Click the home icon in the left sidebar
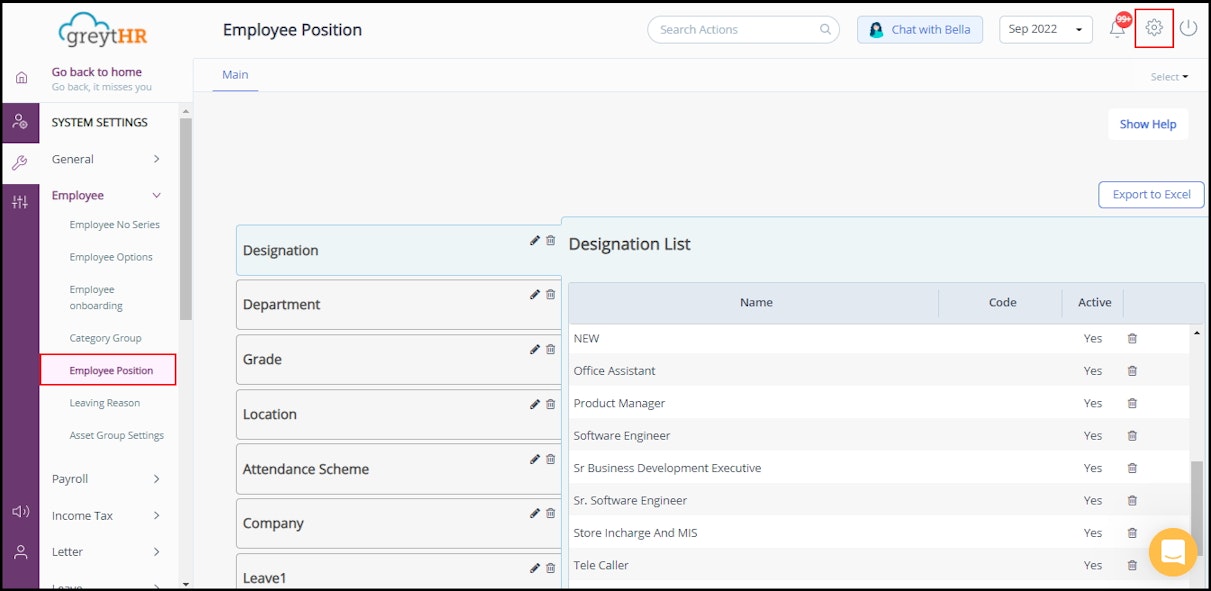The image size is (1211, 591). tap(20, 75)
